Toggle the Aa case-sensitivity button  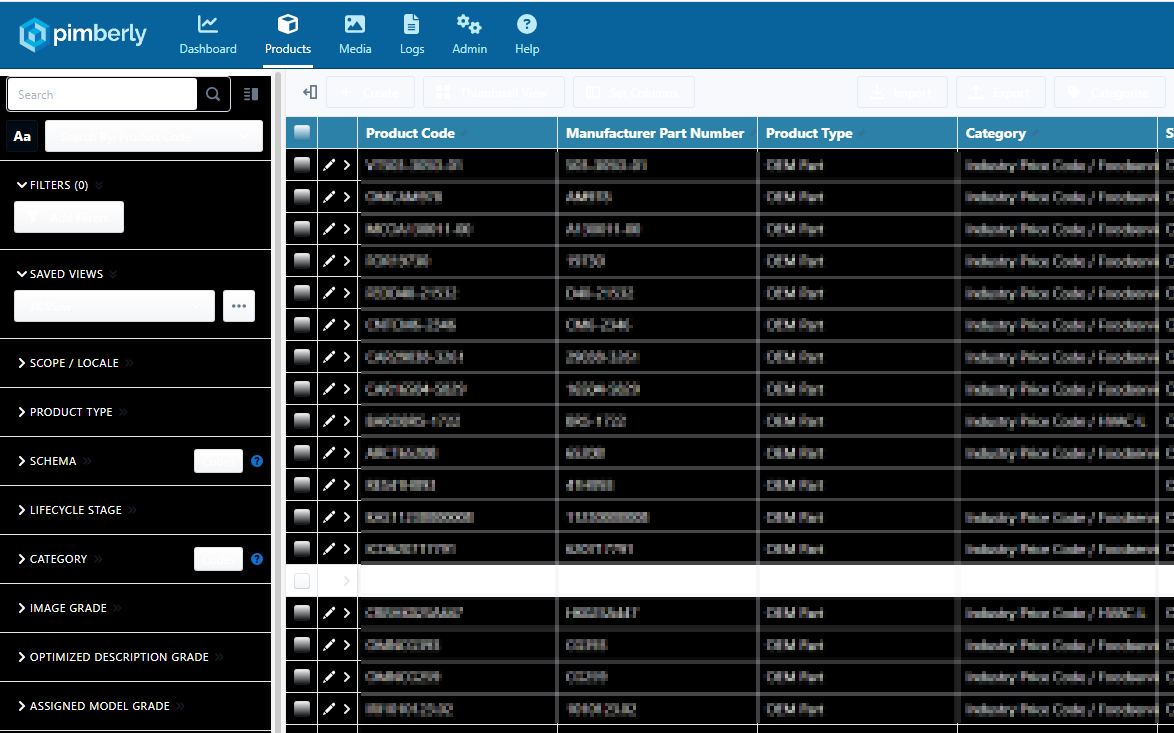pyautogui.click(x=22, y=136)
